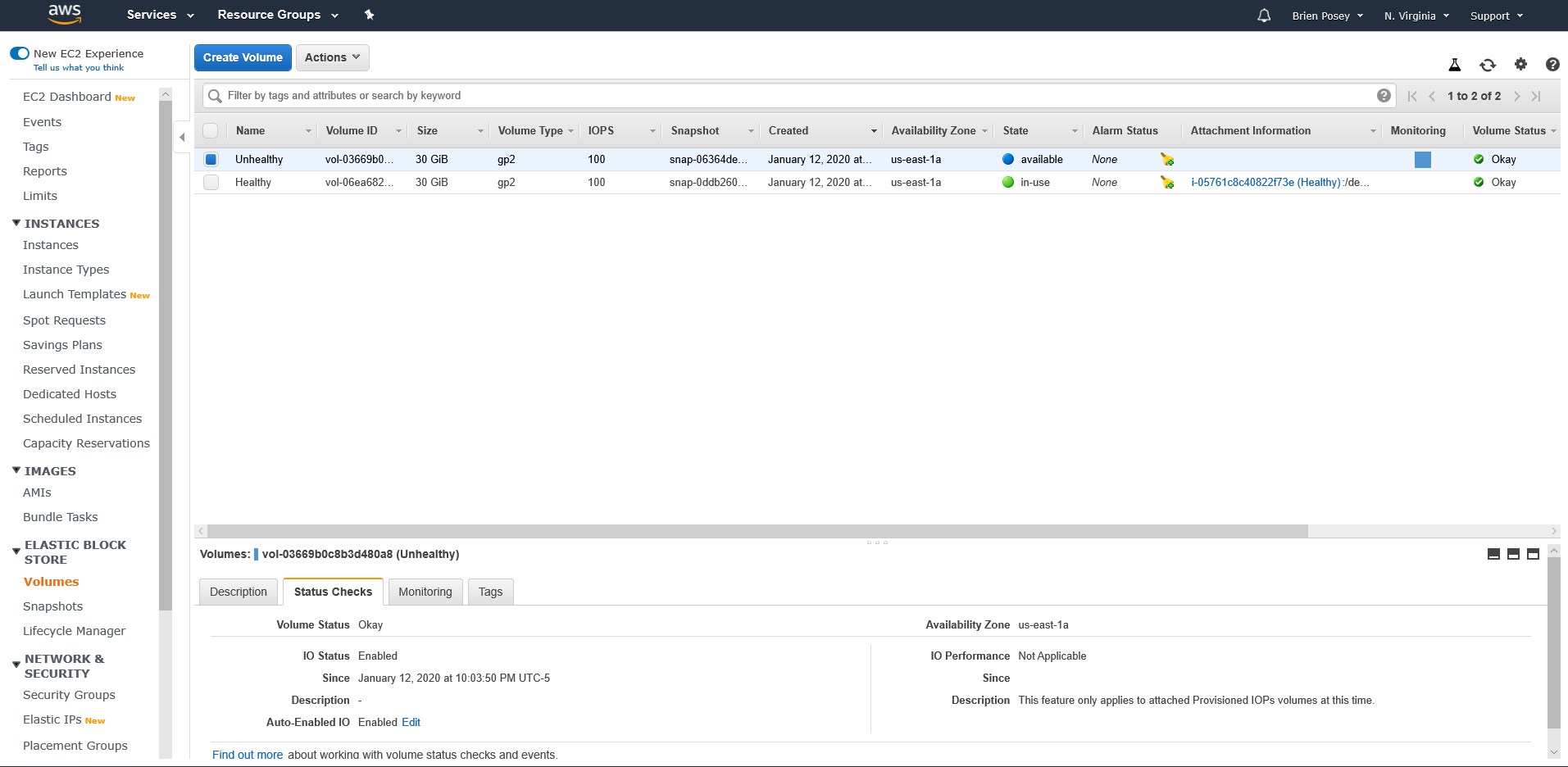Add alarm for the Healthy volume
This screenshot has height=767, width=1568.
[x=1167, y=182]
